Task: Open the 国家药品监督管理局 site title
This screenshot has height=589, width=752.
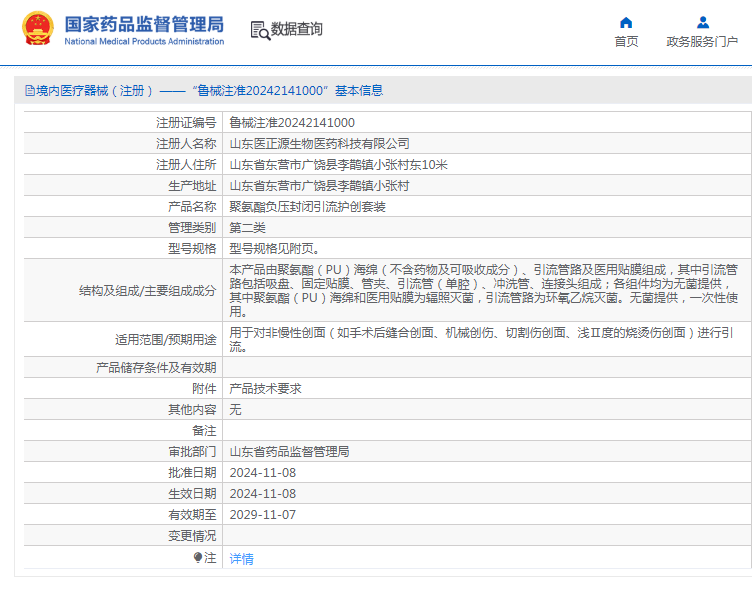Action: pos(144,23)
